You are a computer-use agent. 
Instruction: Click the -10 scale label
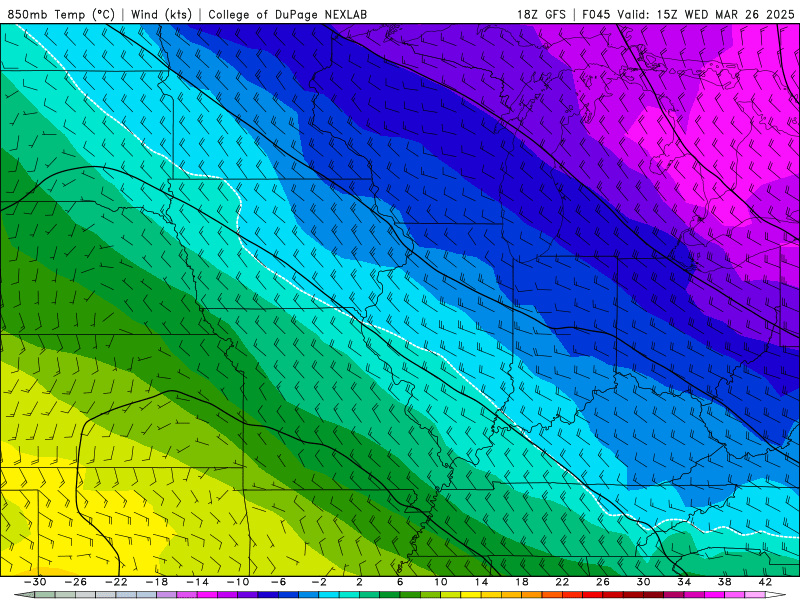pos(238,582)
